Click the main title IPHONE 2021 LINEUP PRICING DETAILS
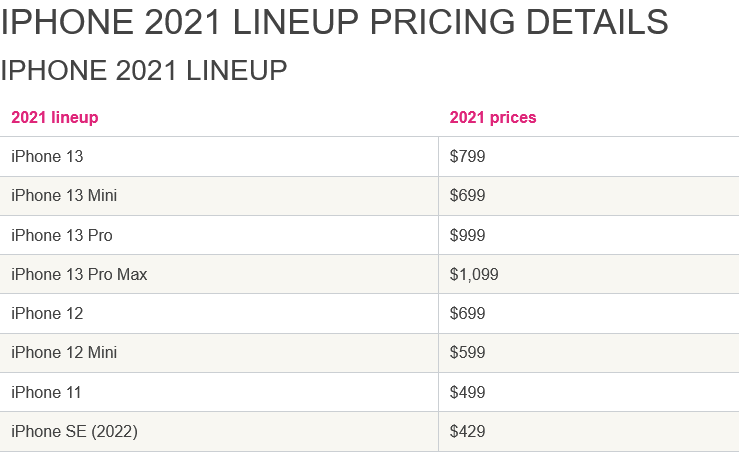Image resolution: width=739 pixels, height=458 pixels. (334, 22)
